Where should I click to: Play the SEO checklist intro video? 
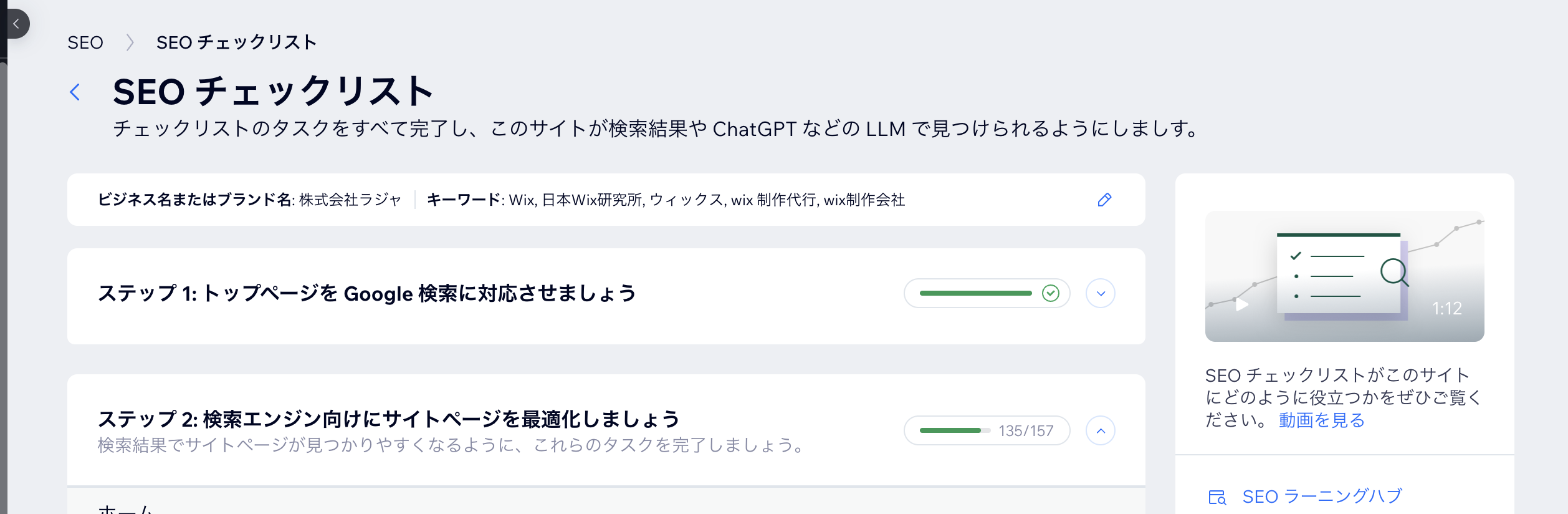tap(1242, 304)
